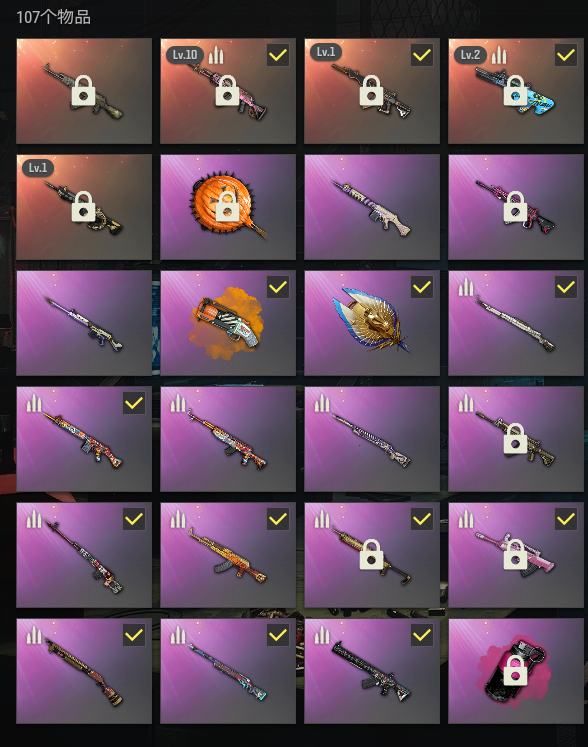Click bullets icon on Lv.2 blue rifle
Image resolution: width=588 pixels, height=747 pixels.
tap(499, 55)
